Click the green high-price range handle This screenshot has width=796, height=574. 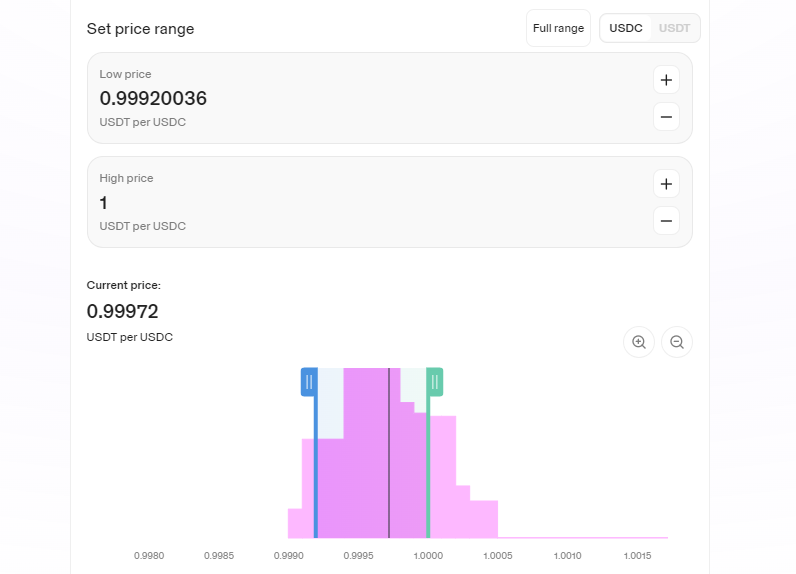tap(435, 382)
